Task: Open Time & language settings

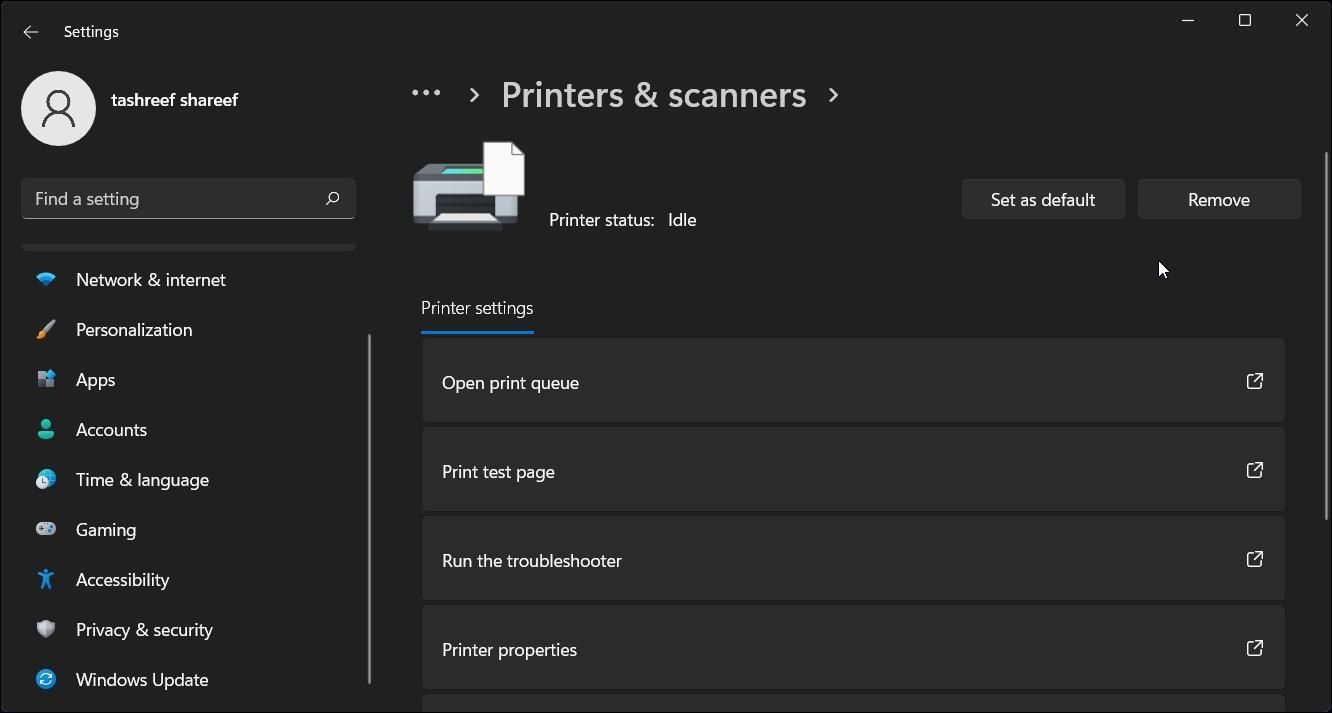Action: point(46,479)
